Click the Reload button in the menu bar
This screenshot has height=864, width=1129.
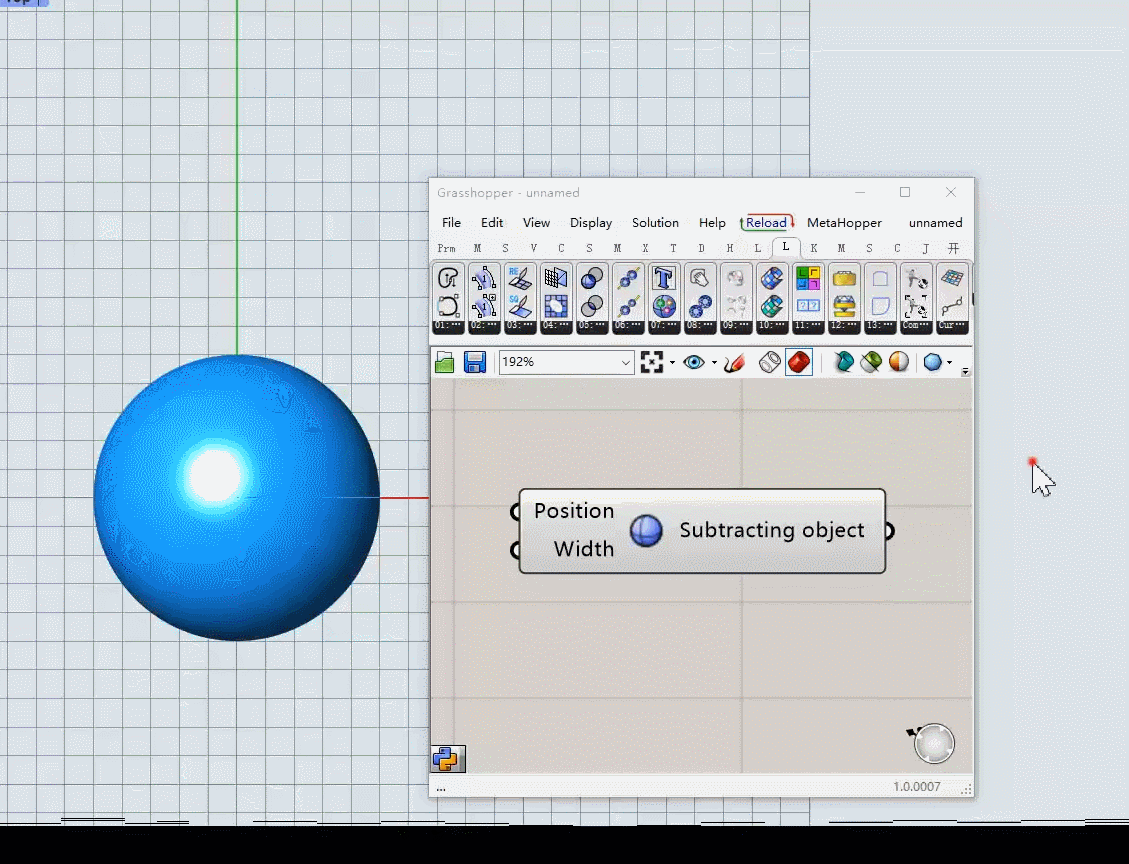click(x=767, y=223)
